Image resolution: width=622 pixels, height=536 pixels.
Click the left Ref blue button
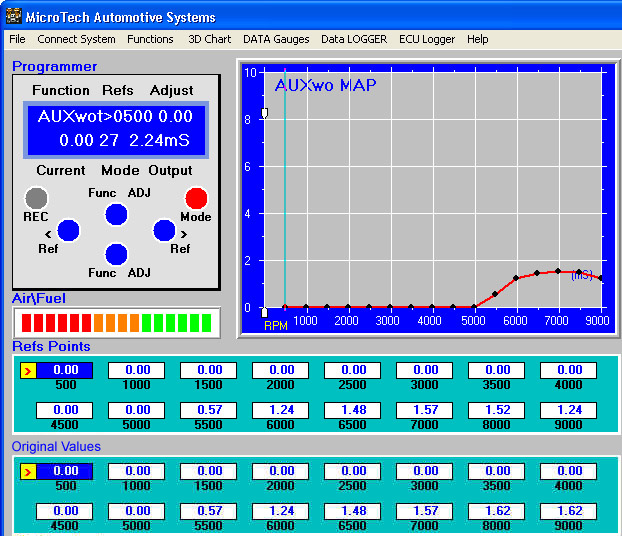[68, 231]
